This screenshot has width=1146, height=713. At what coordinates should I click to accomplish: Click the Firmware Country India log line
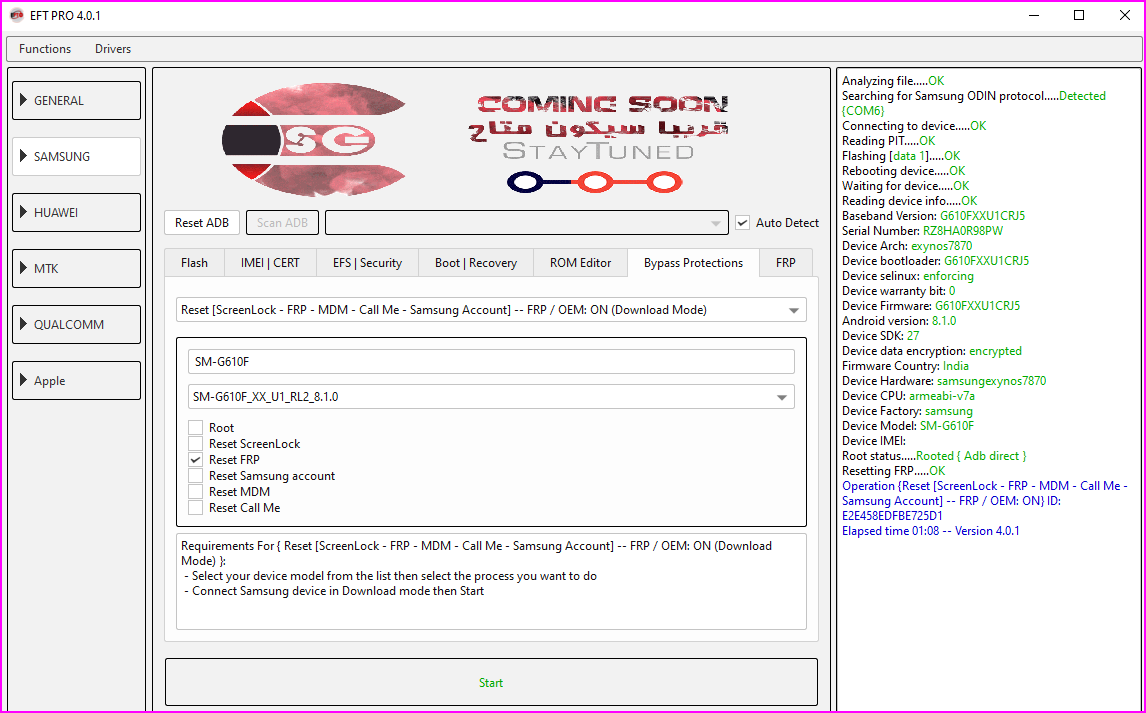(905, 366)
